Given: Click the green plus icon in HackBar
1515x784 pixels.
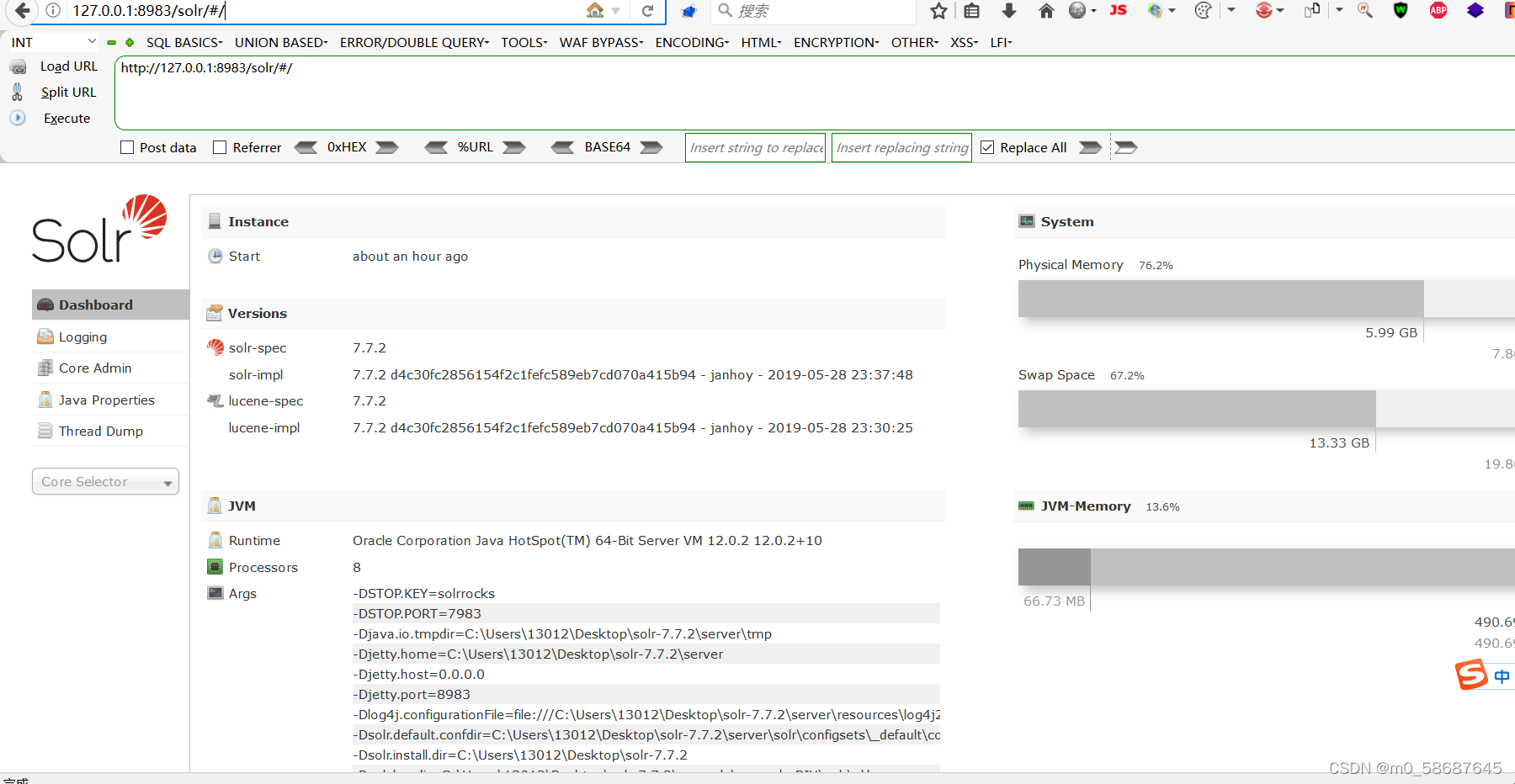Looking at the screenshot, I should pyautogui.click(x=130, y=42).
